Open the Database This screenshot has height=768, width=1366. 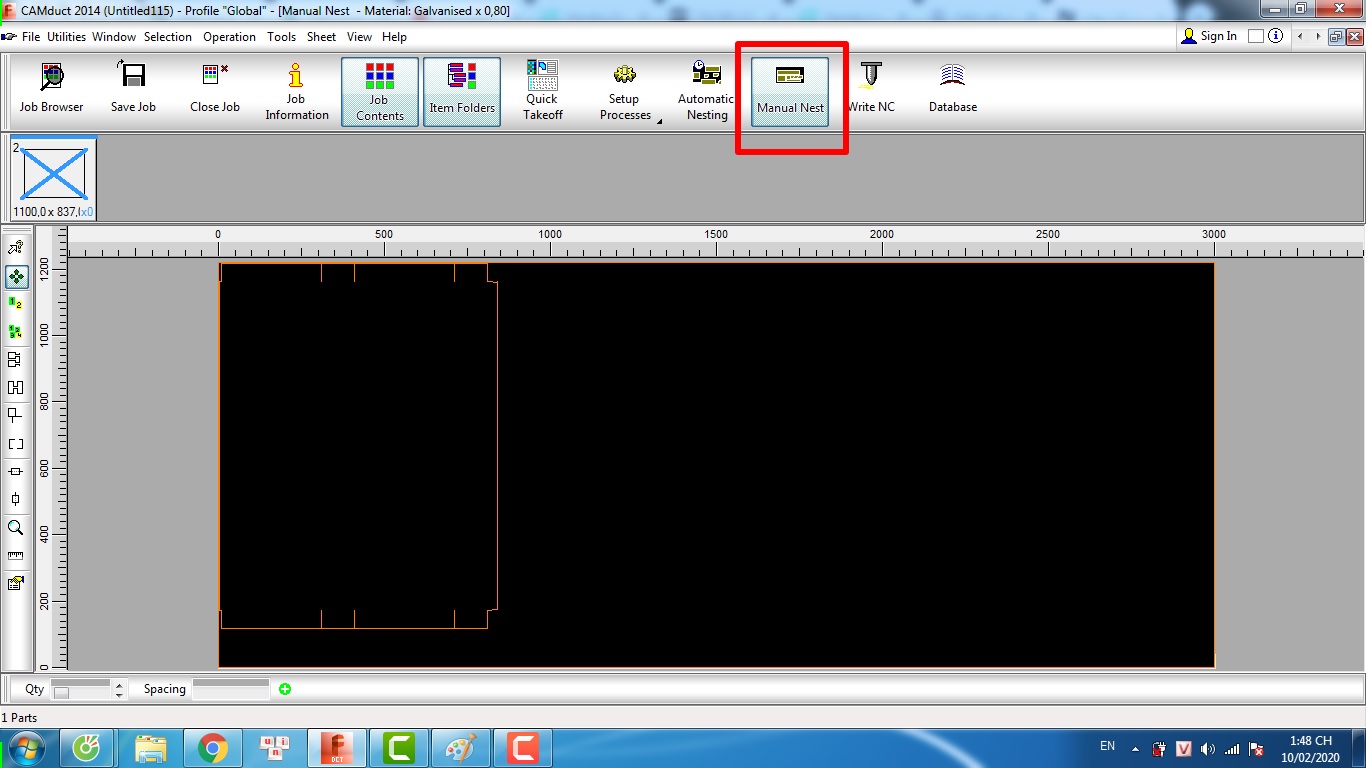[953, 90]
